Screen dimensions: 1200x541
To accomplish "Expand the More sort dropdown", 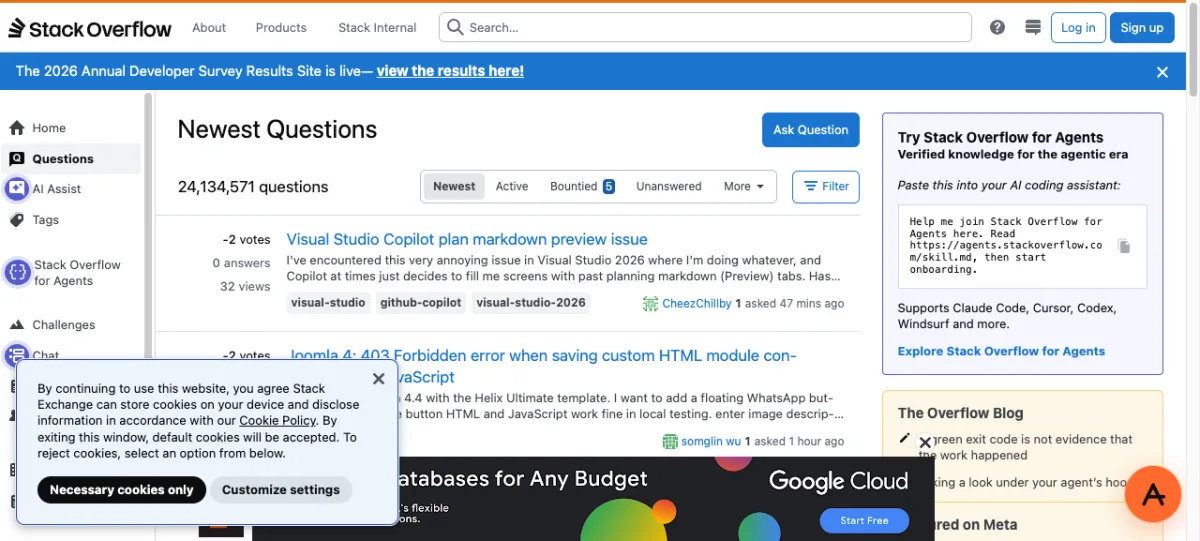I will pyautogui.click(x=744, y=186).
